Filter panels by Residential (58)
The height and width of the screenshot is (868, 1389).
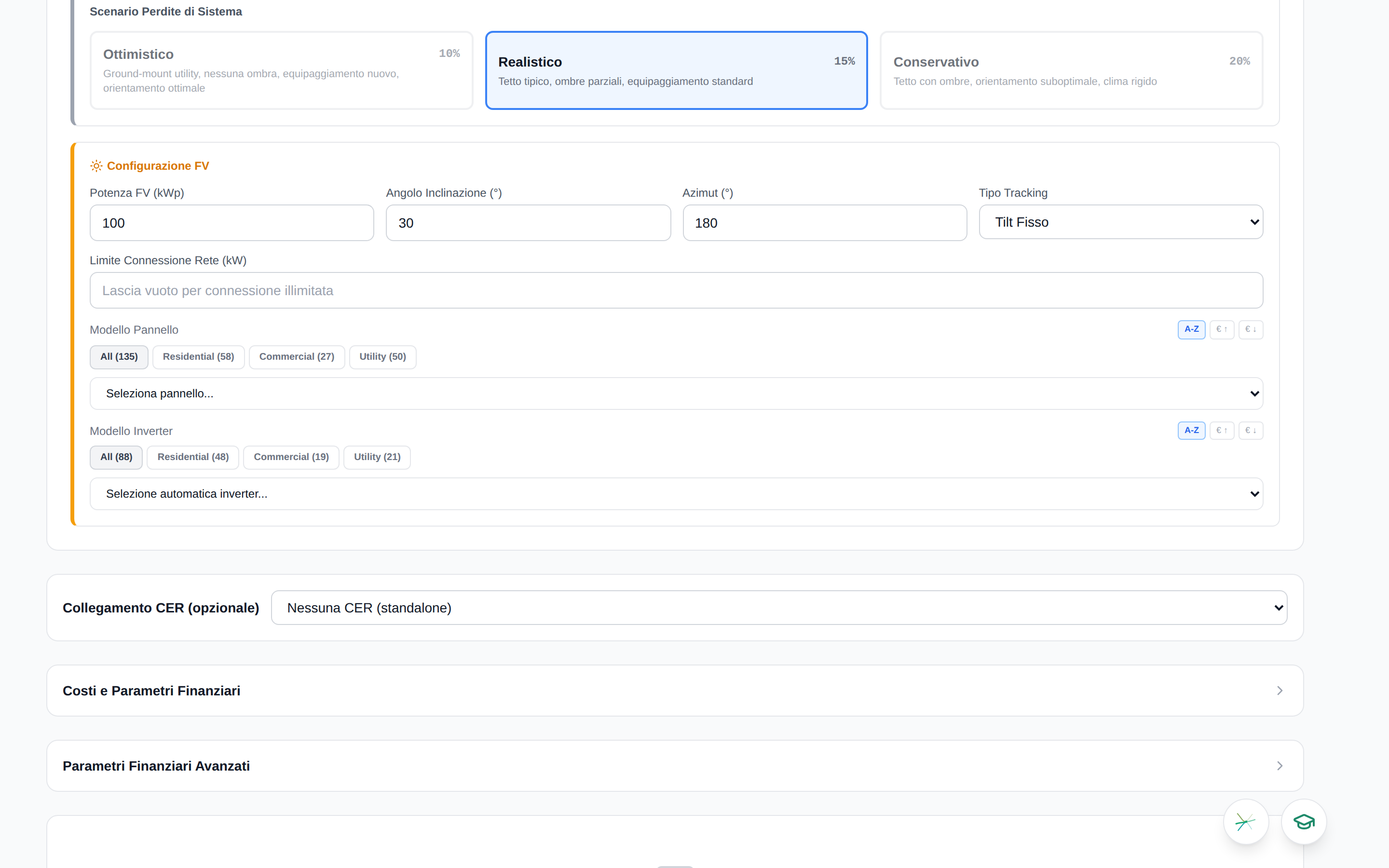click(199, 356)
